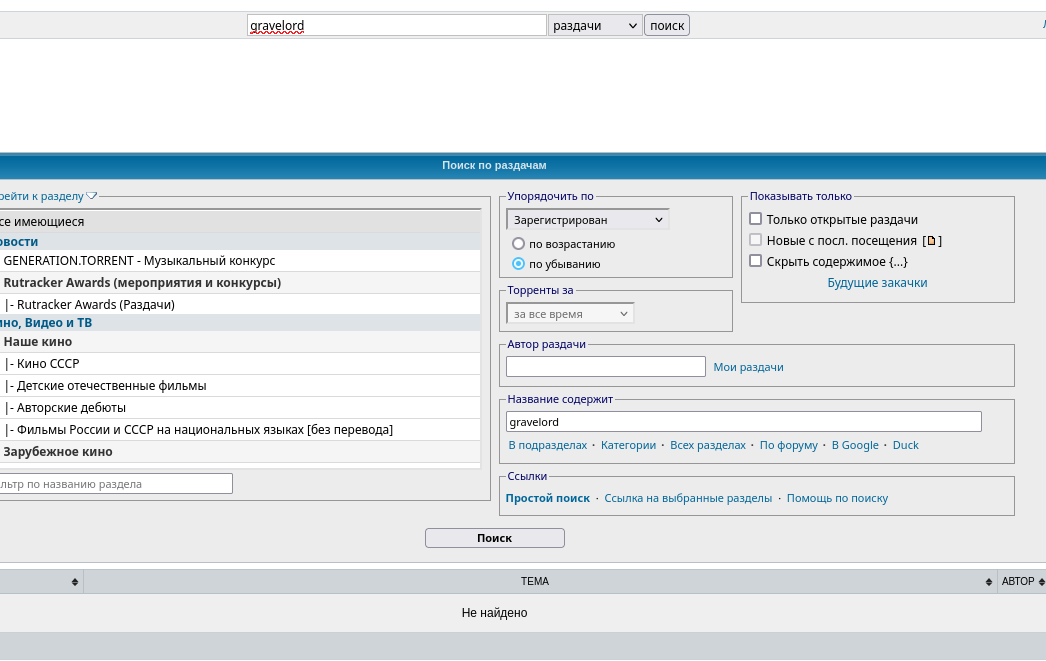Open the 'раздачи' search type dropdown
The image size is (1046, 661).
pos(595,25)
